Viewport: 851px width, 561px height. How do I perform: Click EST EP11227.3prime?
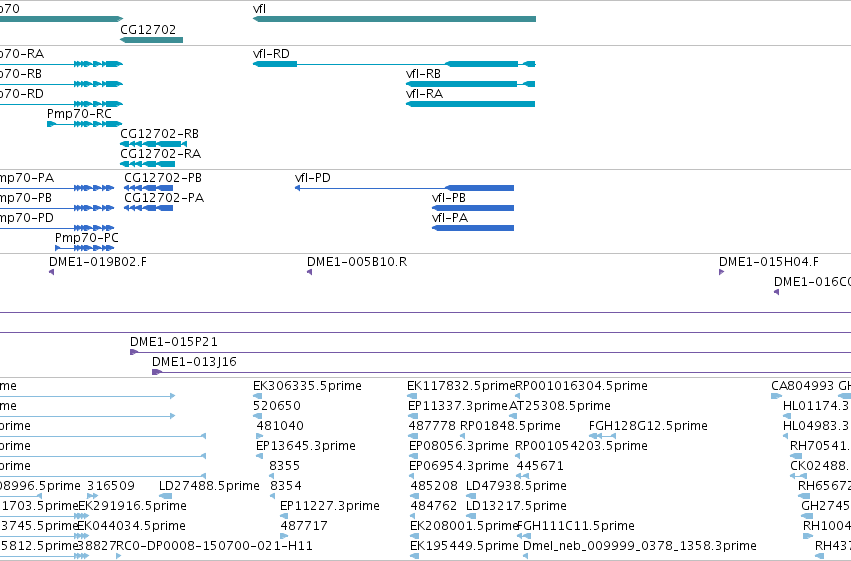tap(330, 506)
